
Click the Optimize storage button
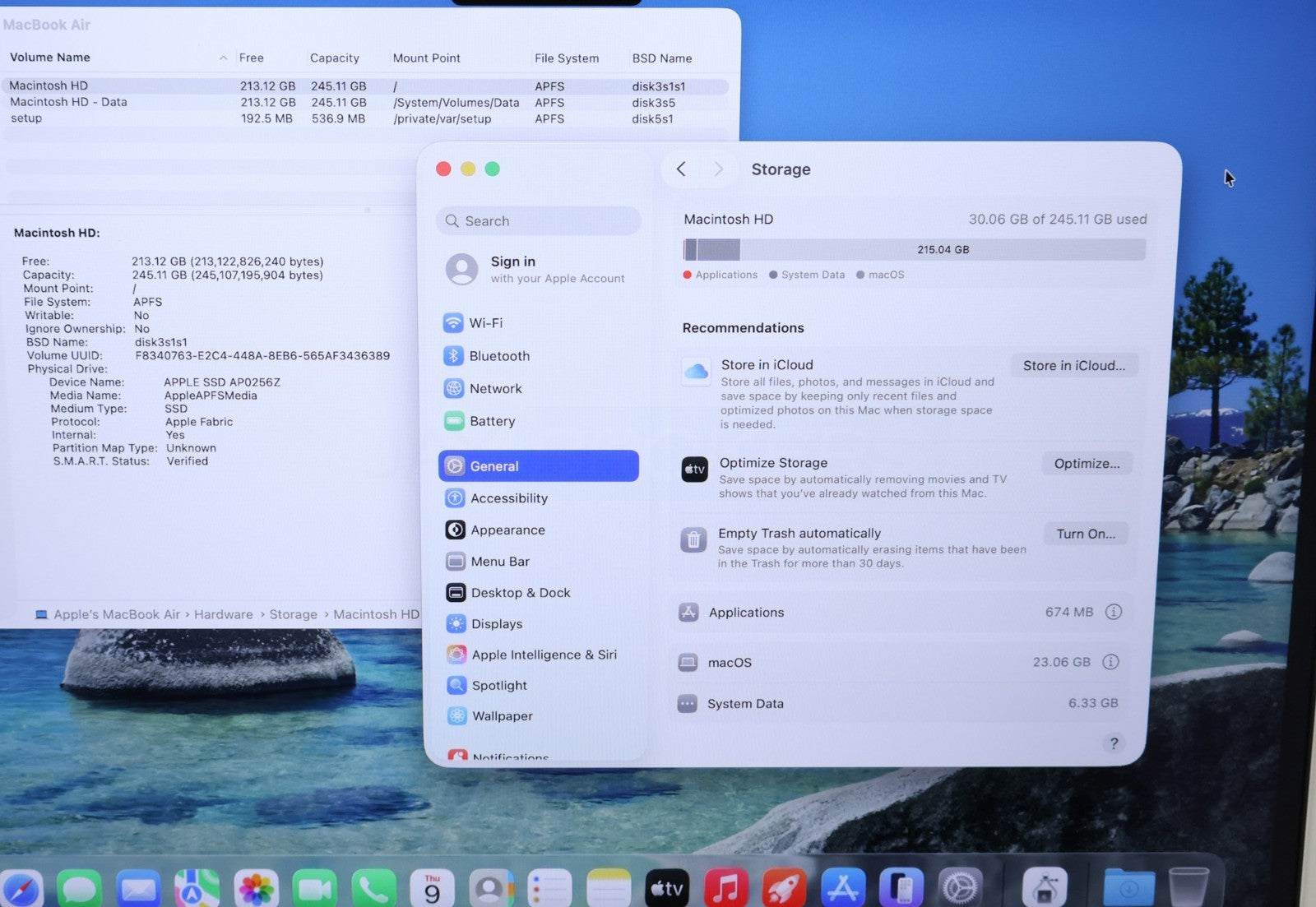coord(1087,464)
